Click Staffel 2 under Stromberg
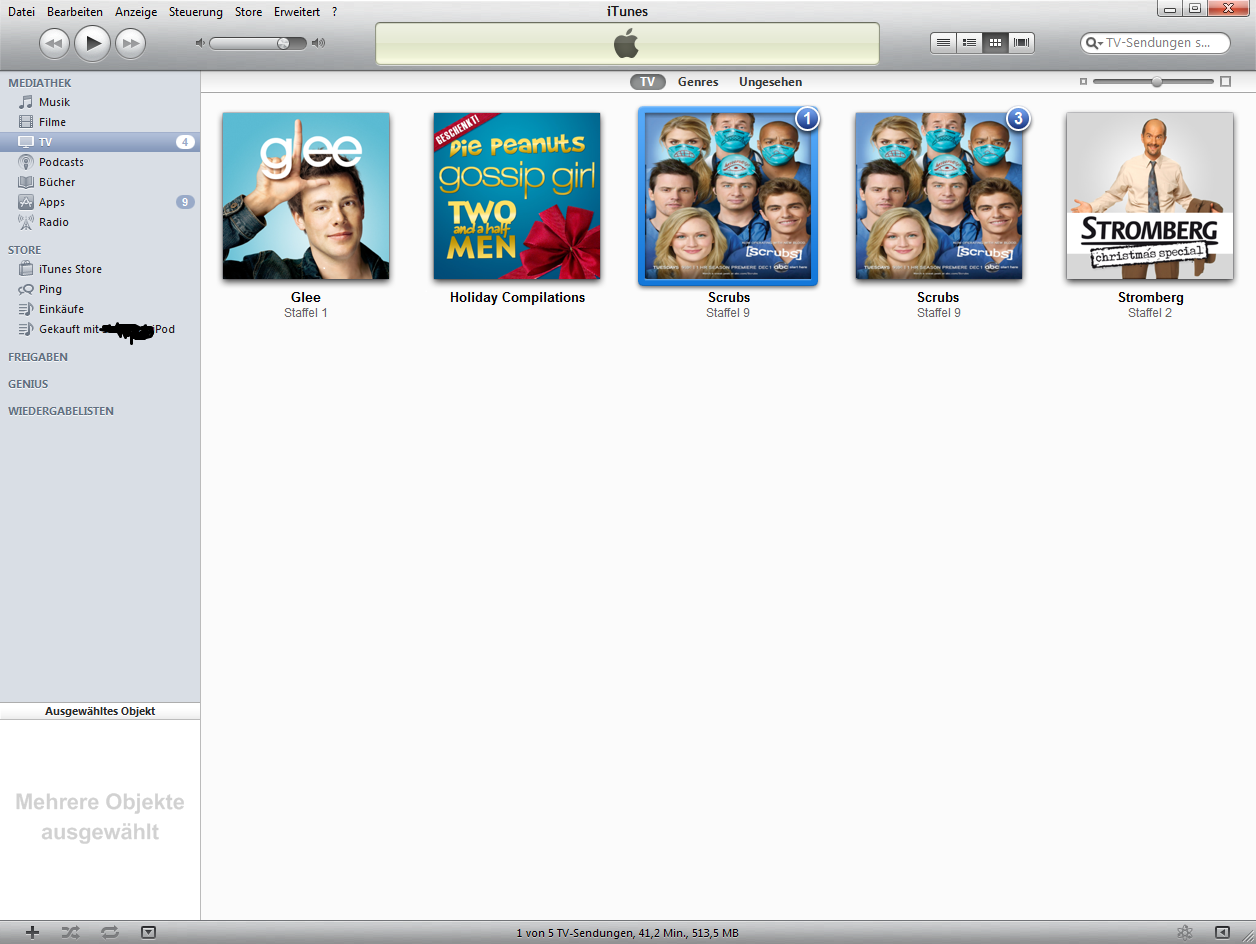 1150,313
